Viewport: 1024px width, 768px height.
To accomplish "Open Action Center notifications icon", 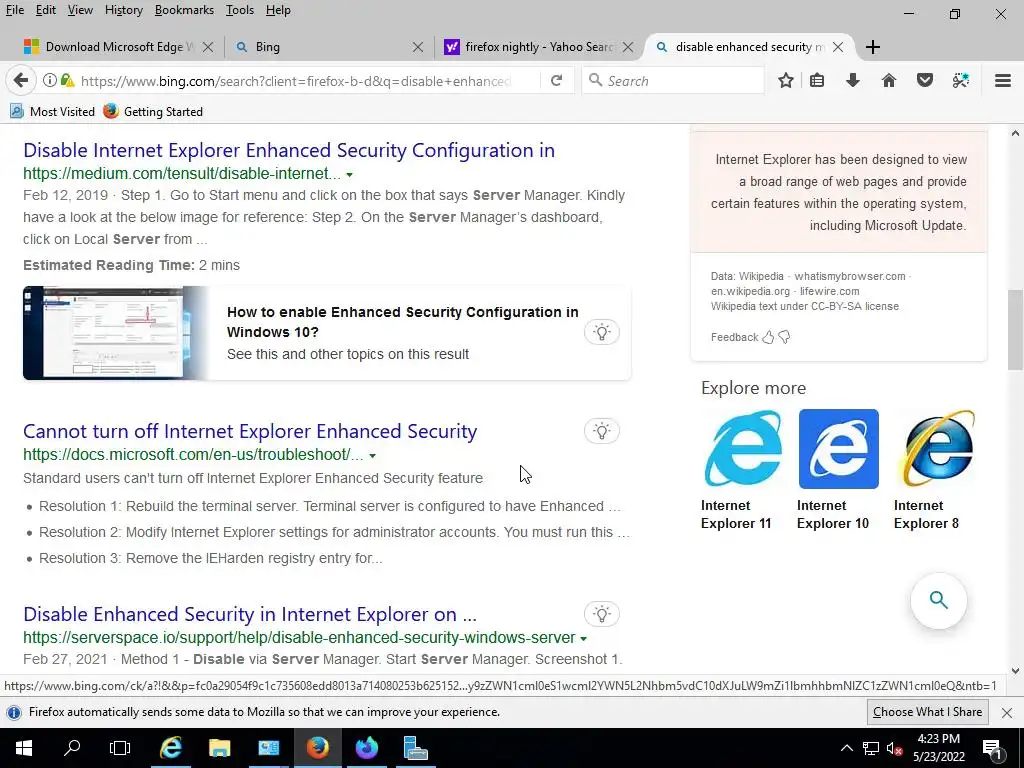I will (991, 748).
